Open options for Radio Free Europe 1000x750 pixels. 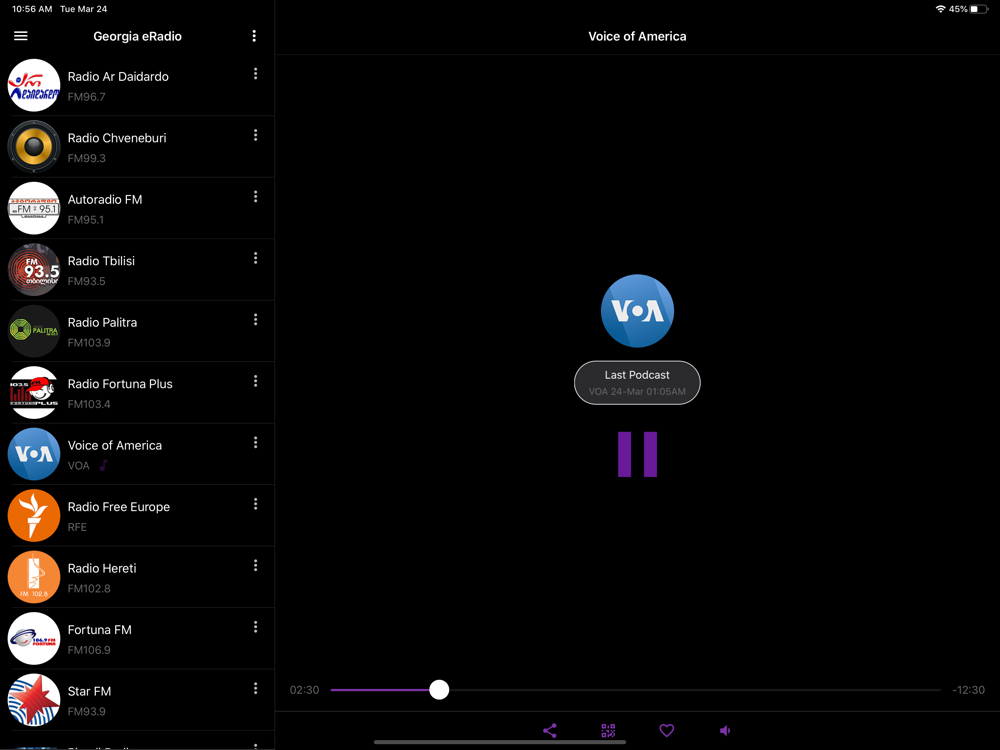pos(256,504)
